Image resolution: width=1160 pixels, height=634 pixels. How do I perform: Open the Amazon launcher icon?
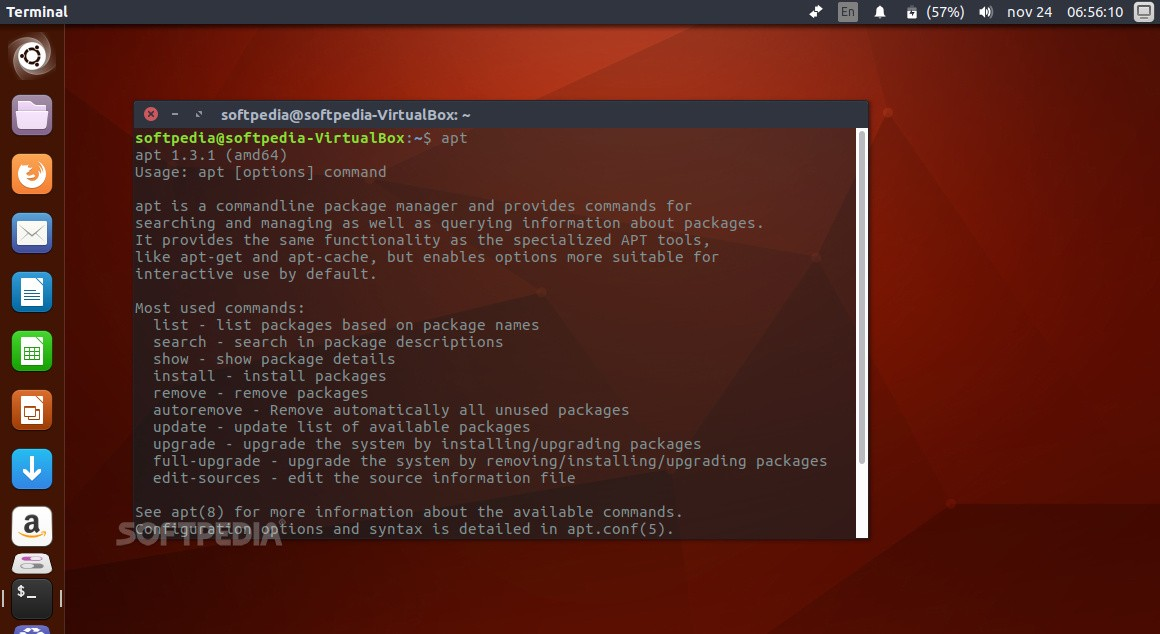click(x=32, y=526)
